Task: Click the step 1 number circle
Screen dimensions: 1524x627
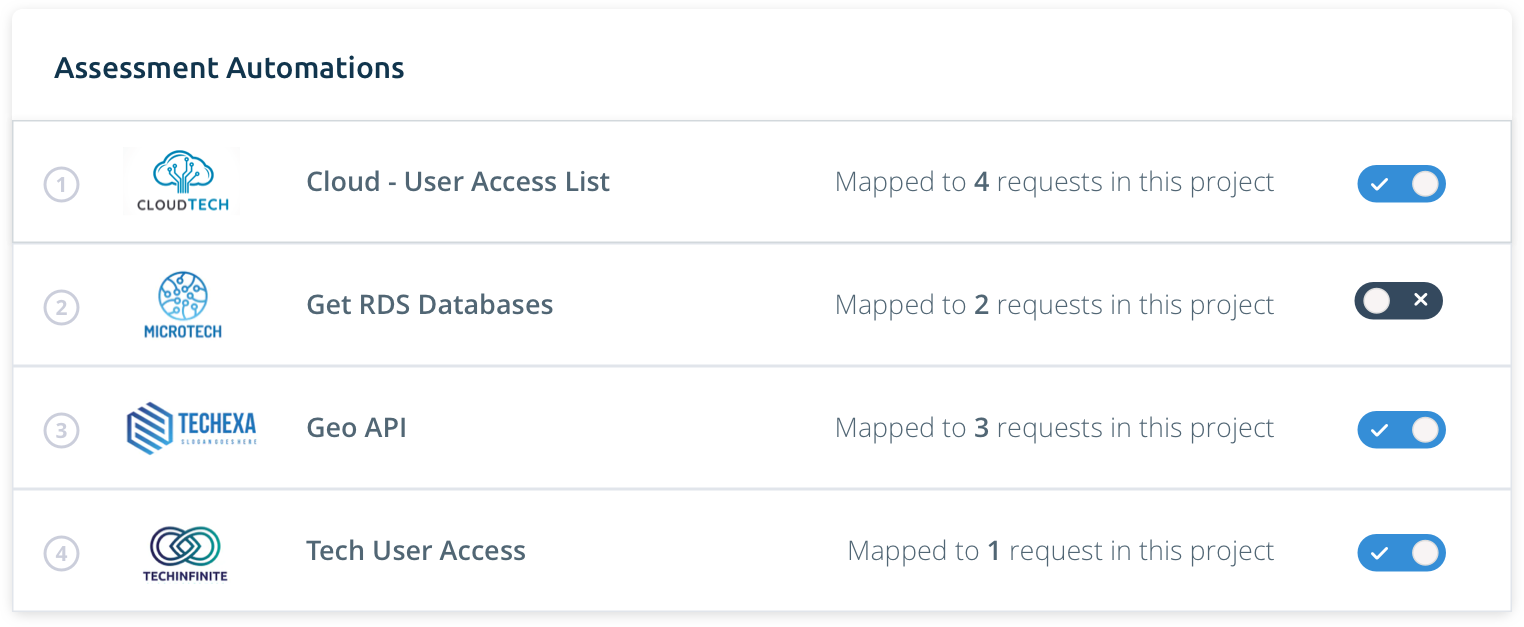Action: click(61, 185)
